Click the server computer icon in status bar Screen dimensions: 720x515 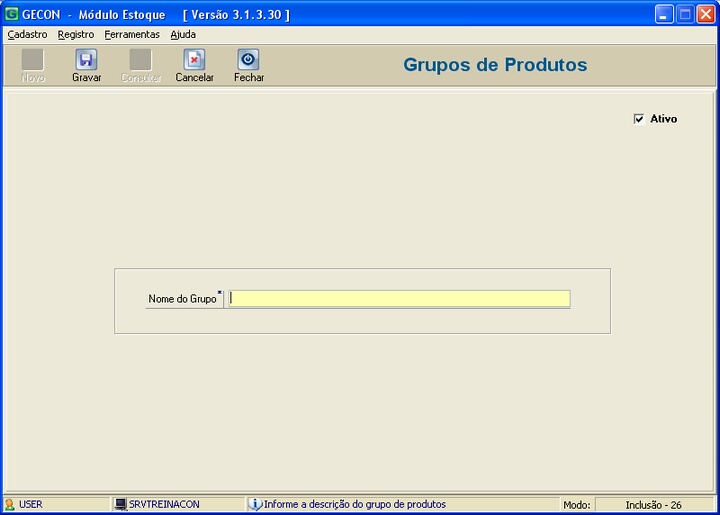coord(120,504)
